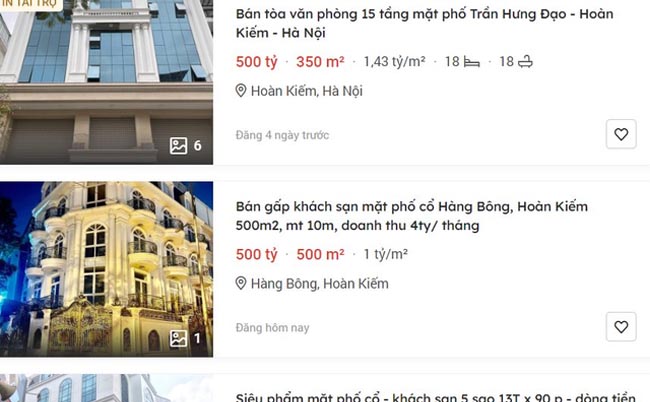
Task: Favorite the Hàng Bông hotel listing heart
Action: pos(621,327)
